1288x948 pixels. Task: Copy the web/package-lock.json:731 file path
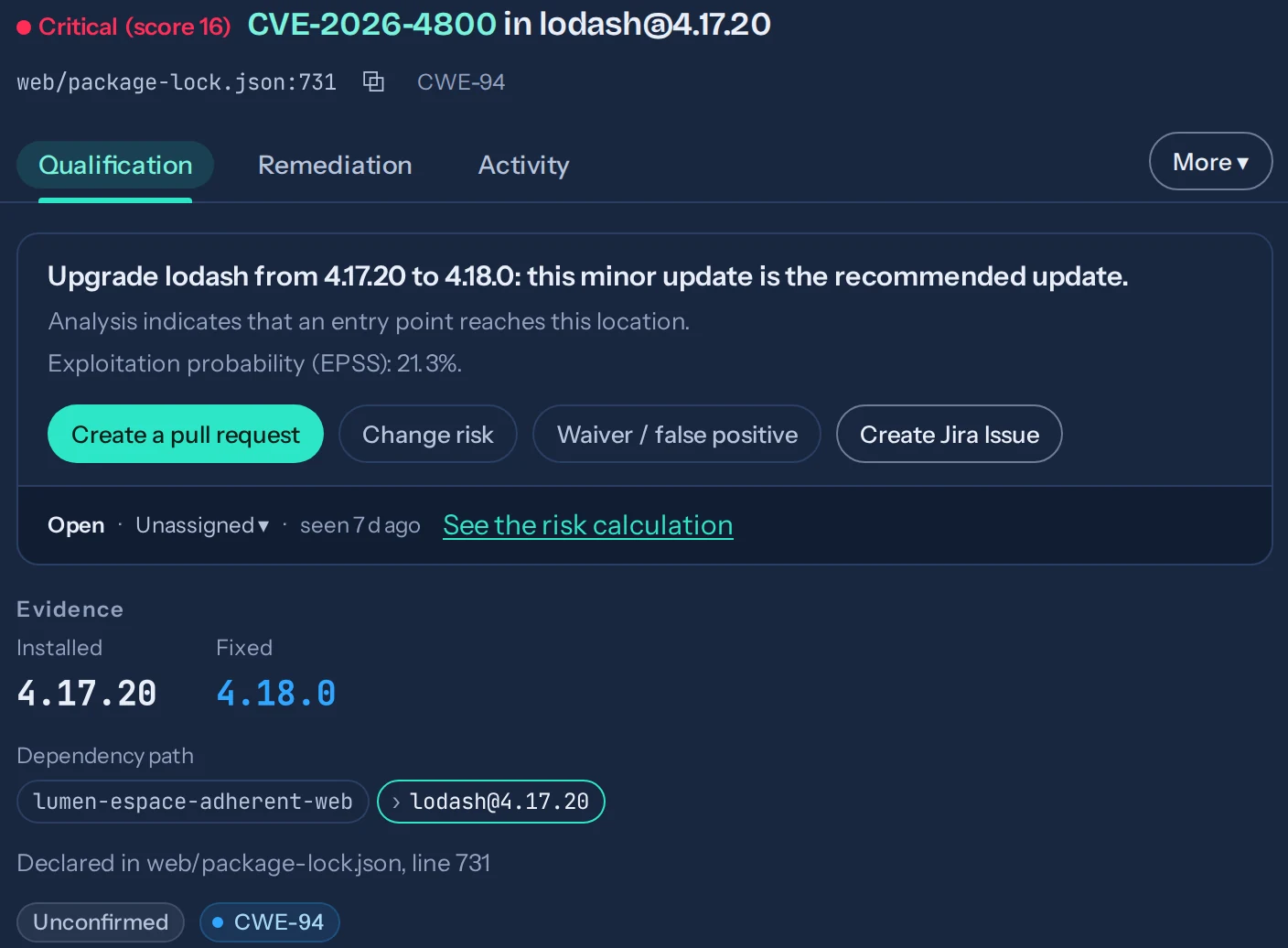[373, 81]
